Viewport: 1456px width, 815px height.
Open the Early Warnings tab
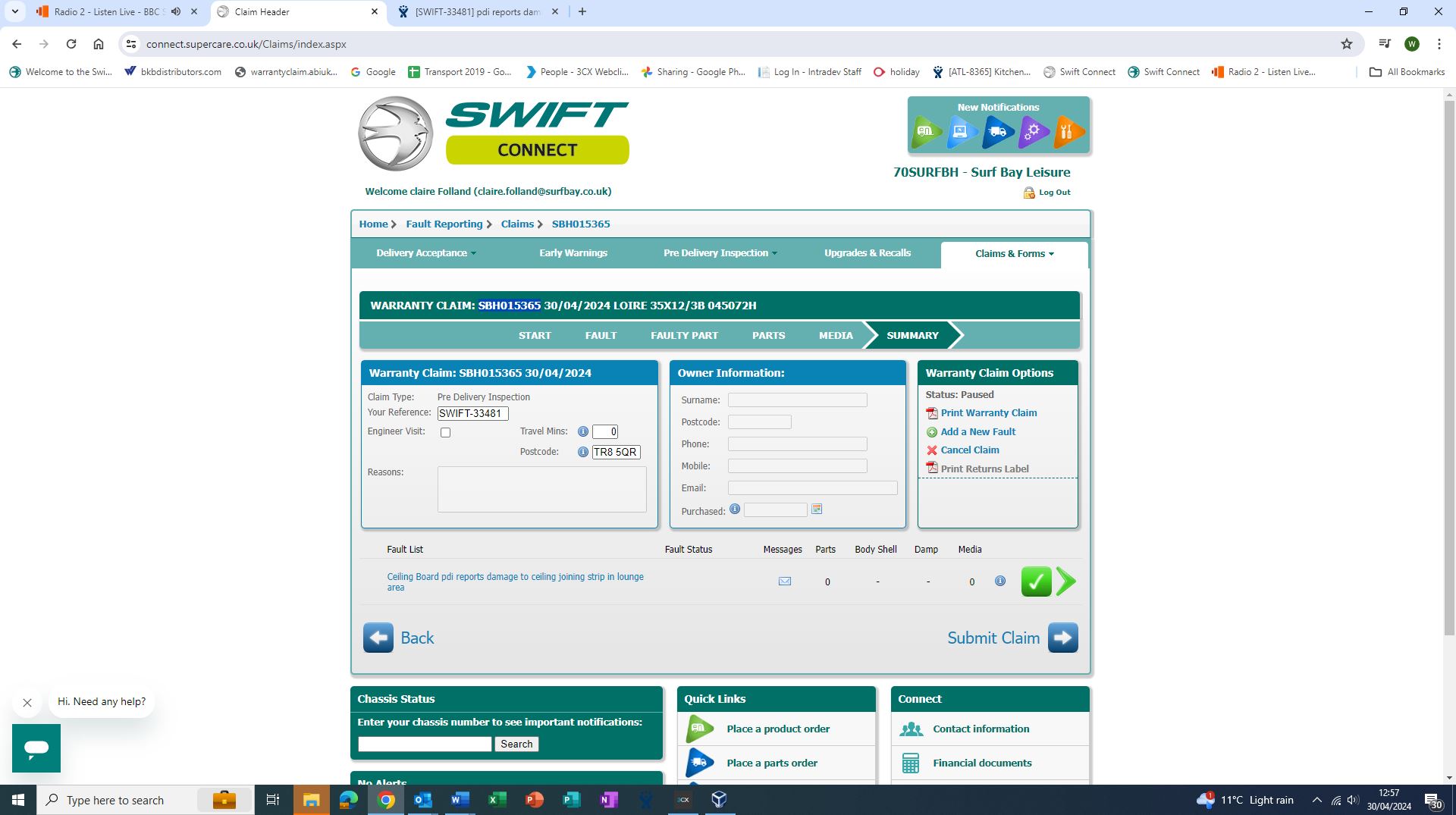(x=573, y=253)
